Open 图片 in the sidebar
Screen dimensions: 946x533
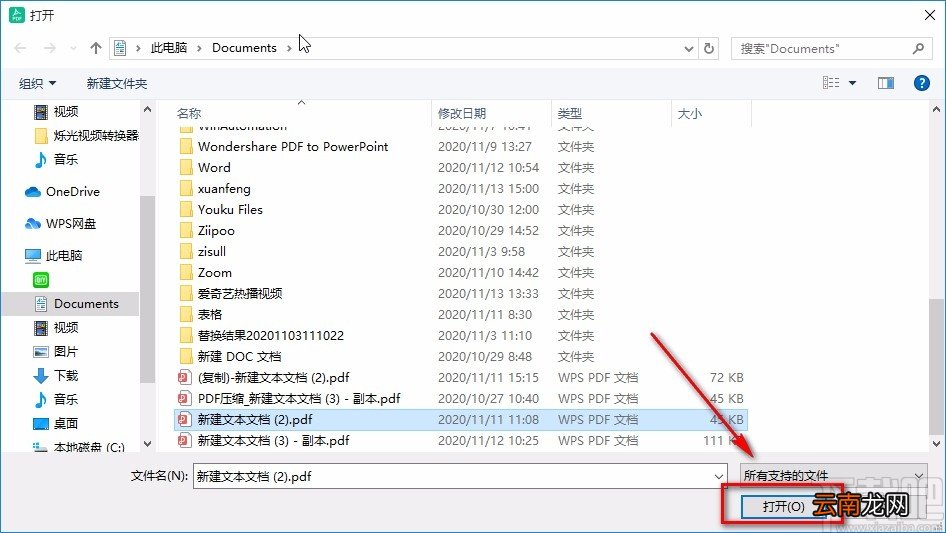click(56, 351)
